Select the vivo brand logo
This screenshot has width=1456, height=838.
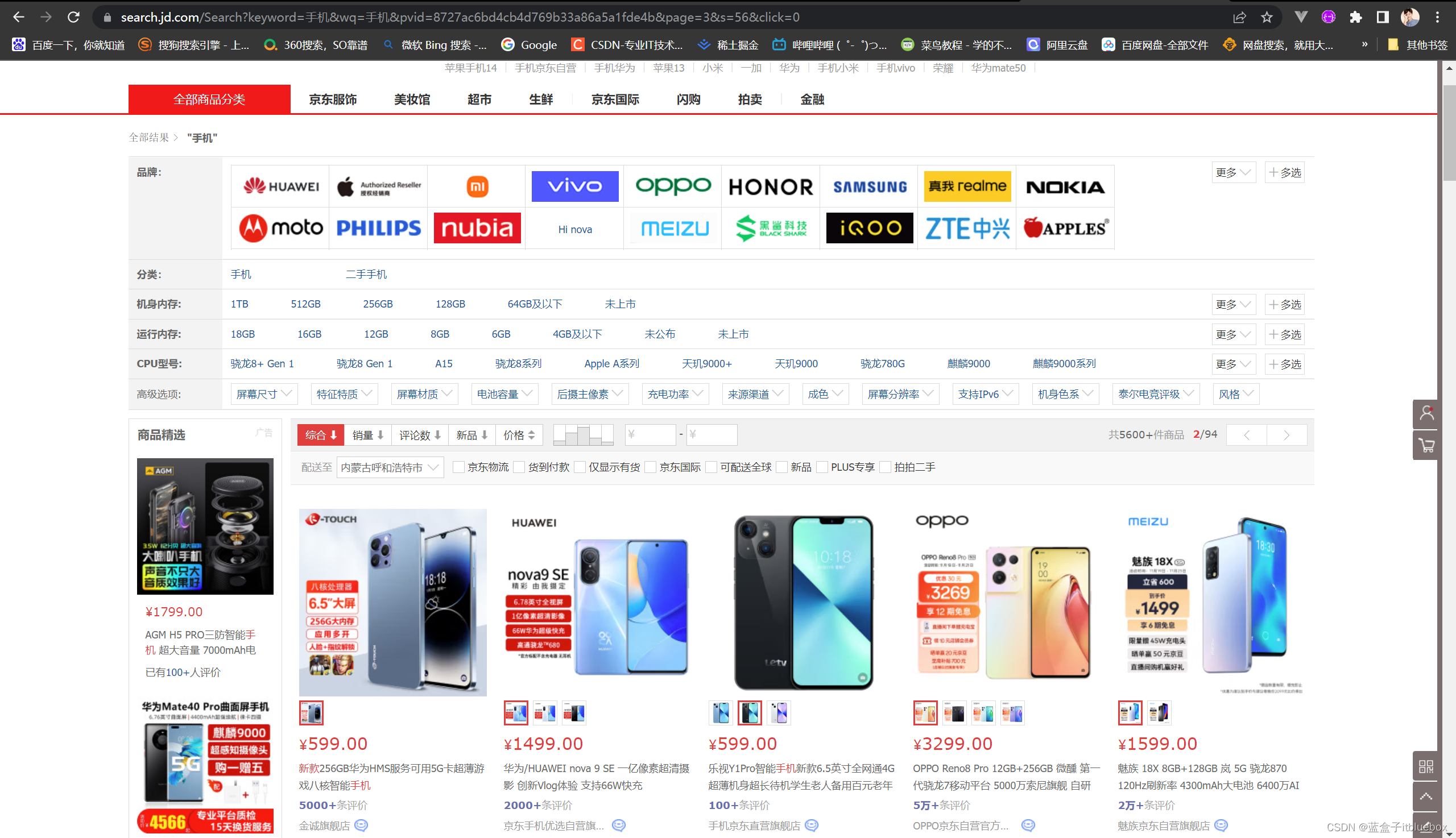[x=574, y=186]
